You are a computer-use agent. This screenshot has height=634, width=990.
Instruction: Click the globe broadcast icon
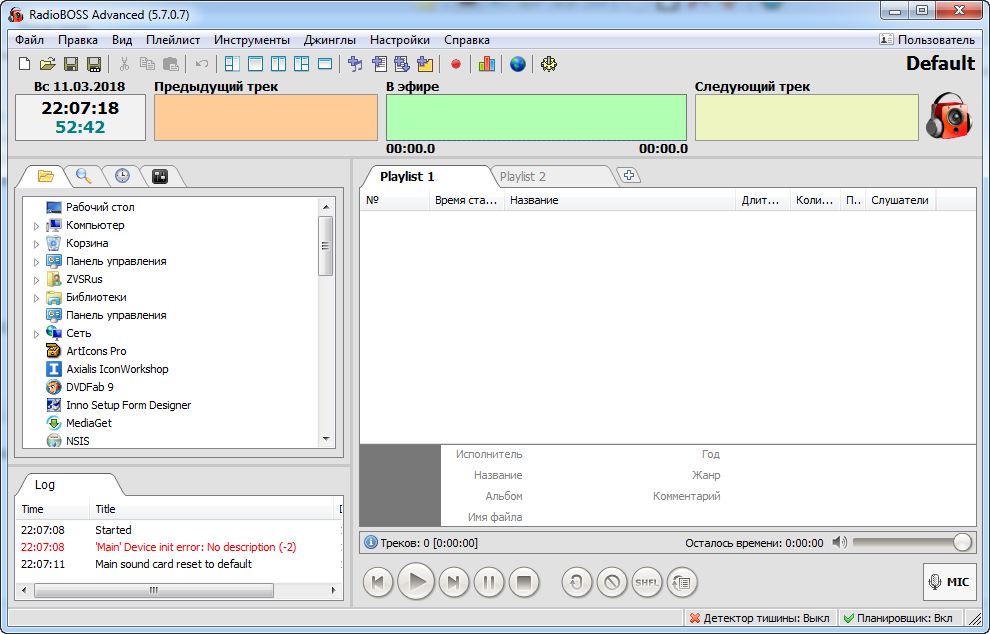[x=518, y=64]
